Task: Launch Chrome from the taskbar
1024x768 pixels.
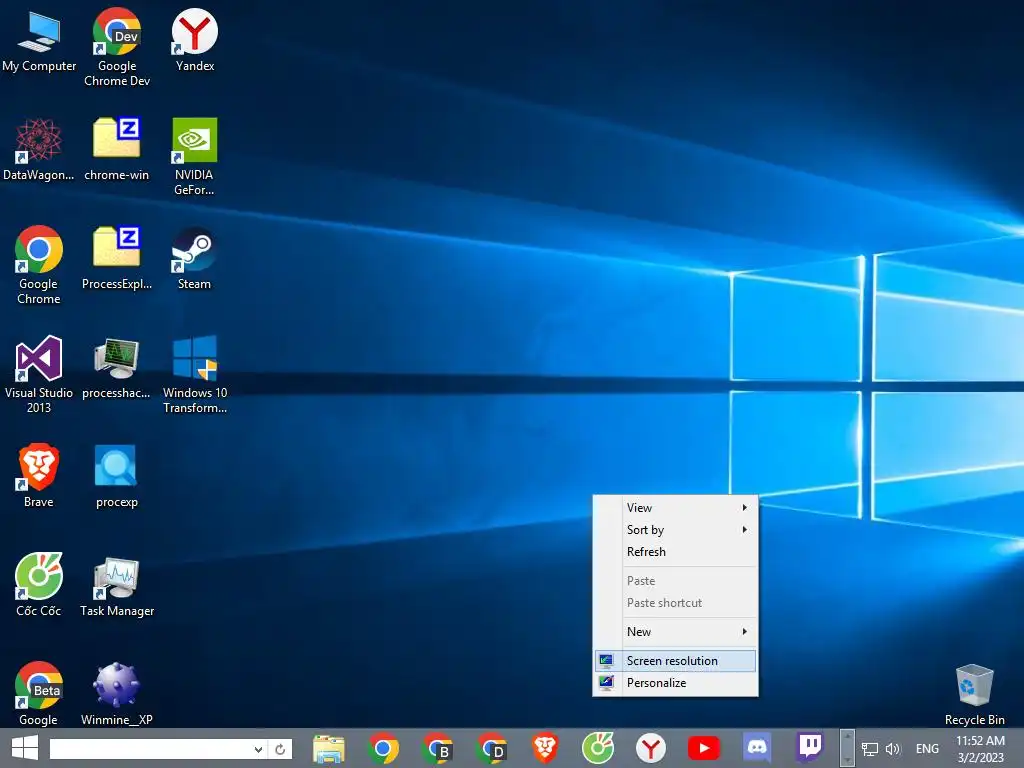Action: coord(383,748)
